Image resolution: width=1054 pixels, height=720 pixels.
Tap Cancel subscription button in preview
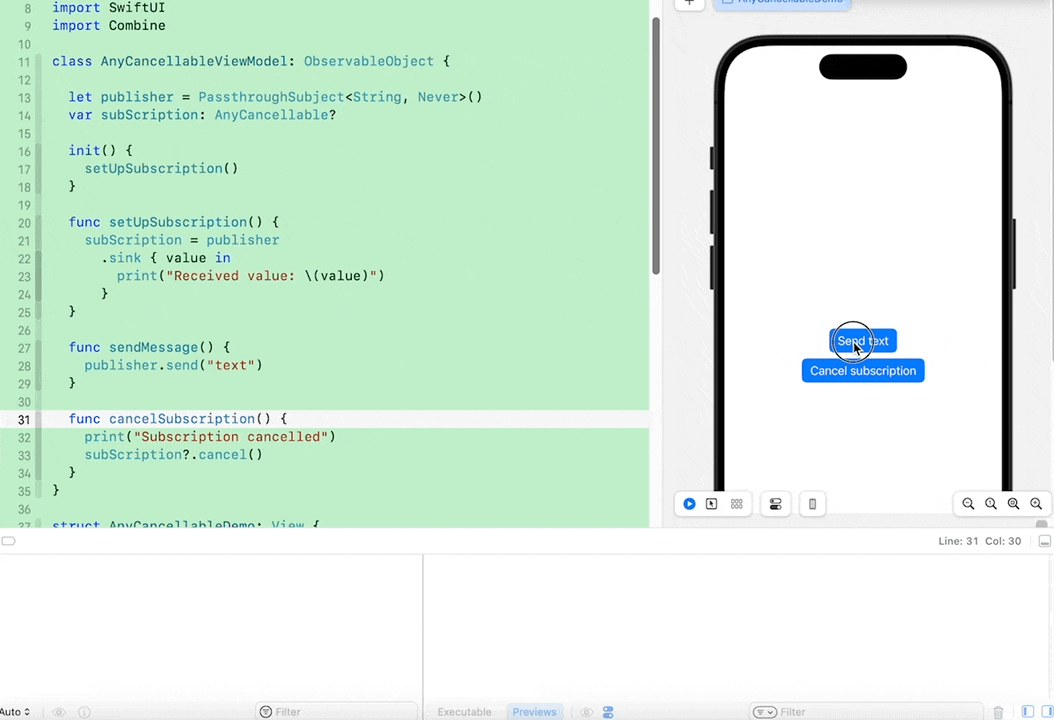(x=863, y=370)
